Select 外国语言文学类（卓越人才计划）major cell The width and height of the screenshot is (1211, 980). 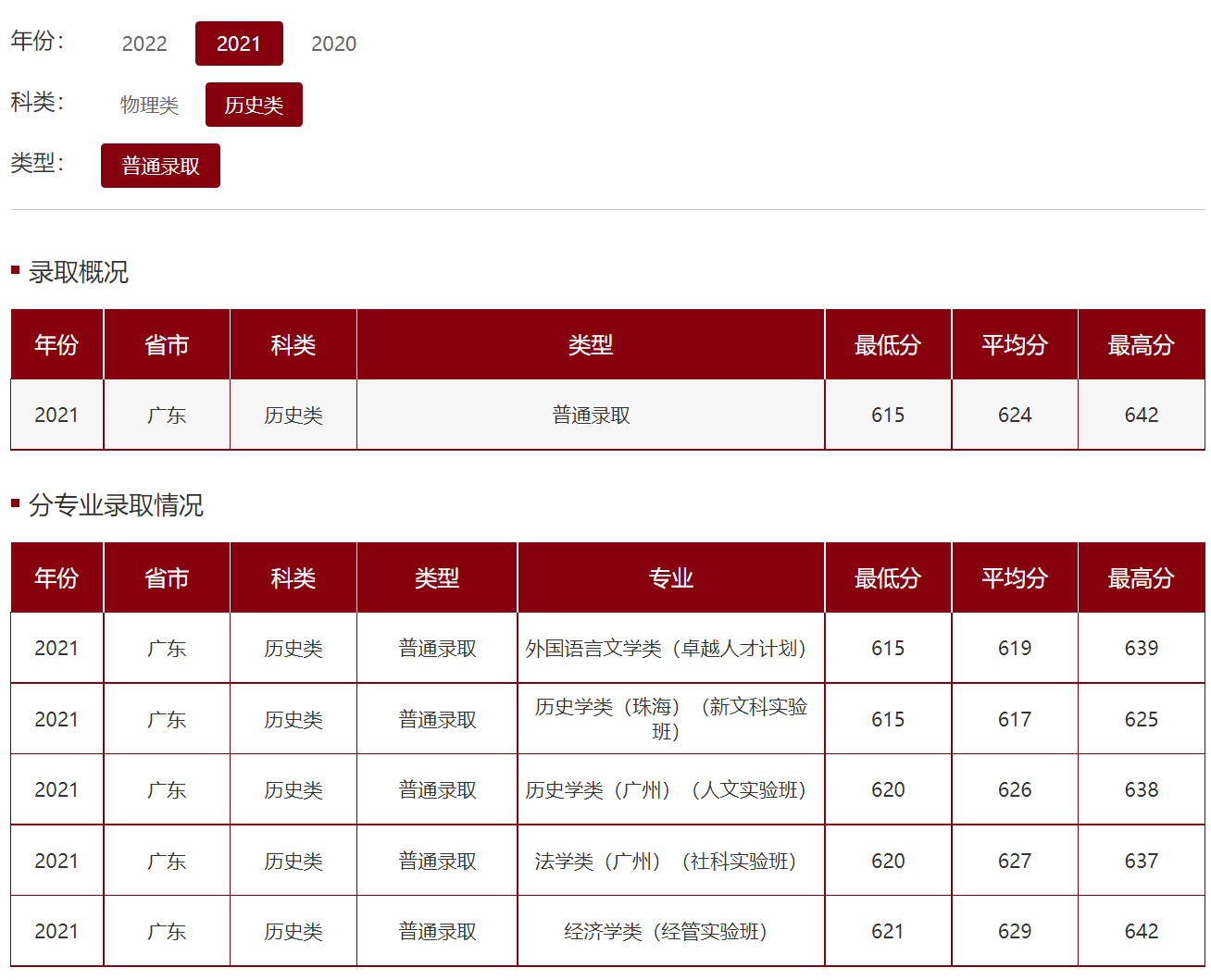pyautogui.click(x=670, y=648)
